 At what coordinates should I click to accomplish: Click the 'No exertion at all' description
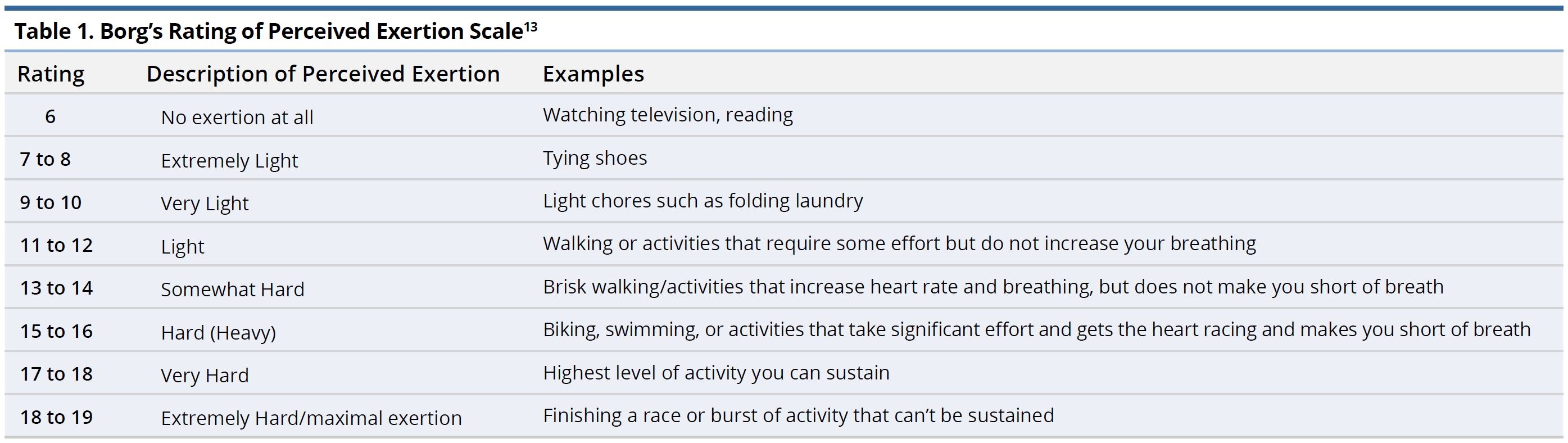pos(237,117)
